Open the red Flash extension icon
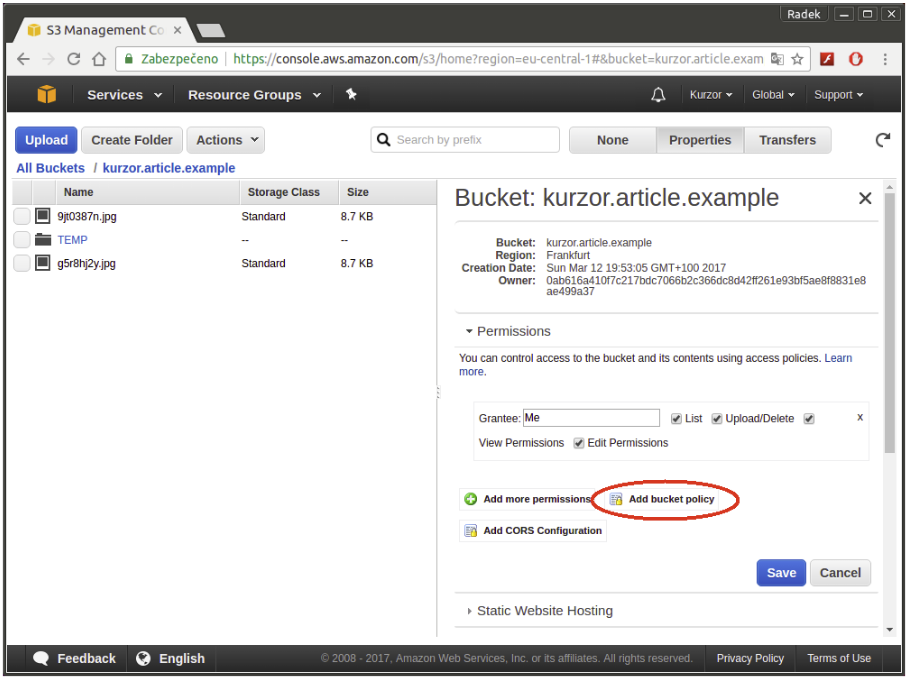908x677 pixels. (827, 59)
